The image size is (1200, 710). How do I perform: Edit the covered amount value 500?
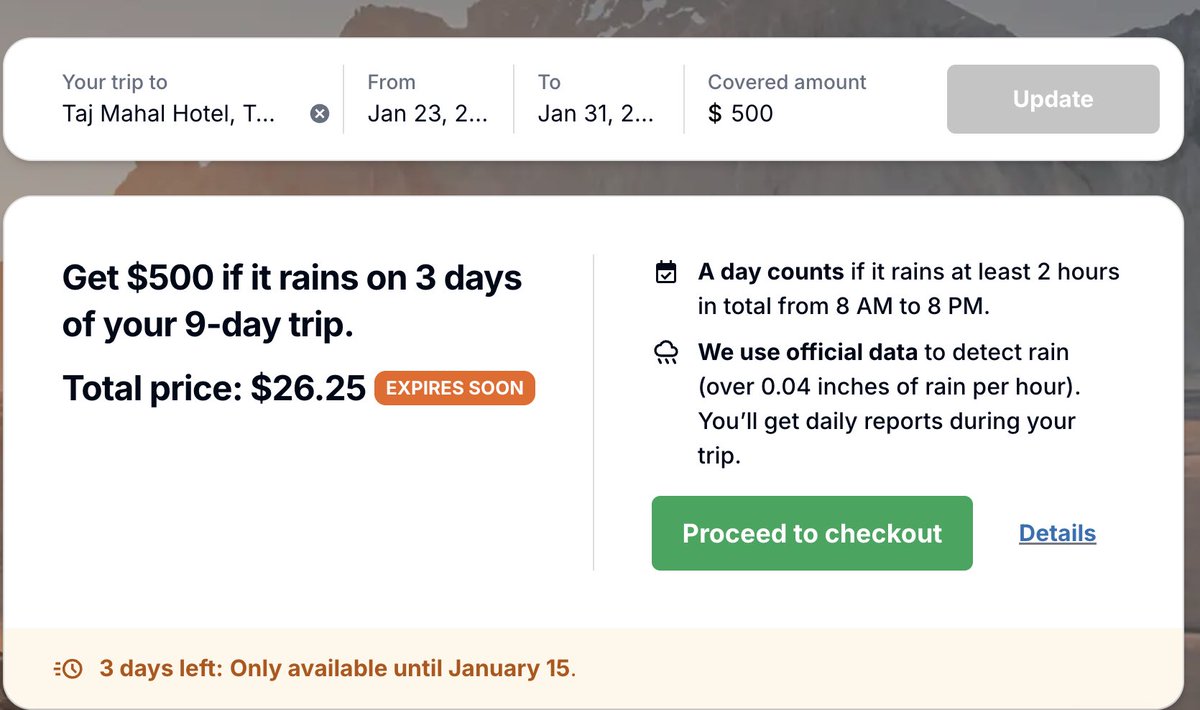pos(752,114)
